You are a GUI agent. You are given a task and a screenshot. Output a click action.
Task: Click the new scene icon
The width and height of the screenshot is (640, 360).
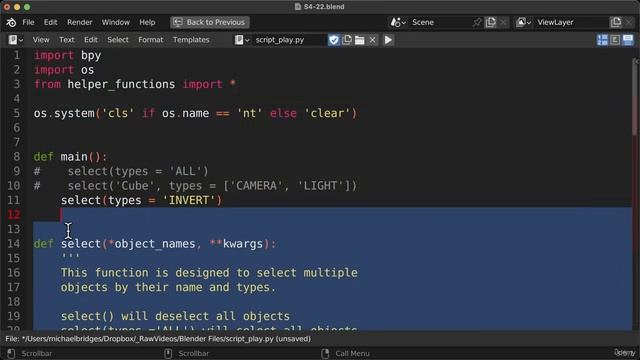point(491,22)
